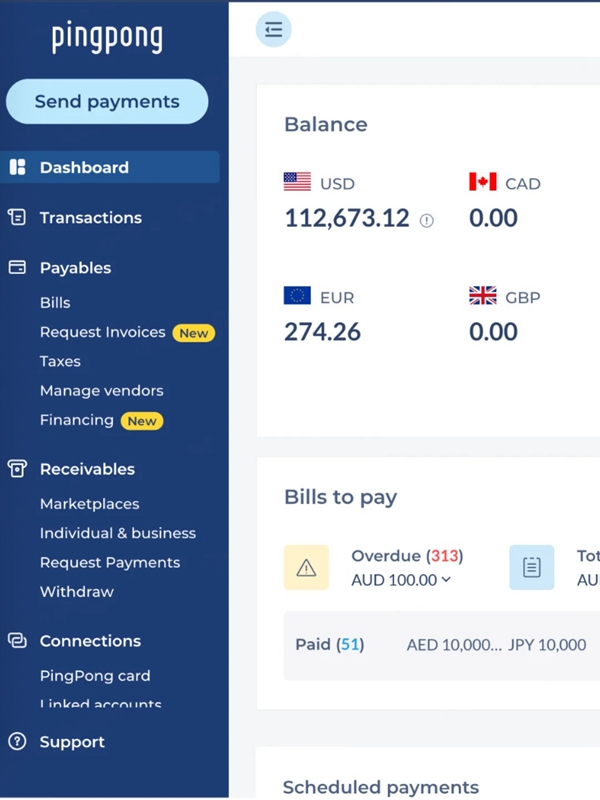Go to Transactions
This screenshot has height=800, width=600.
[91, 218]
